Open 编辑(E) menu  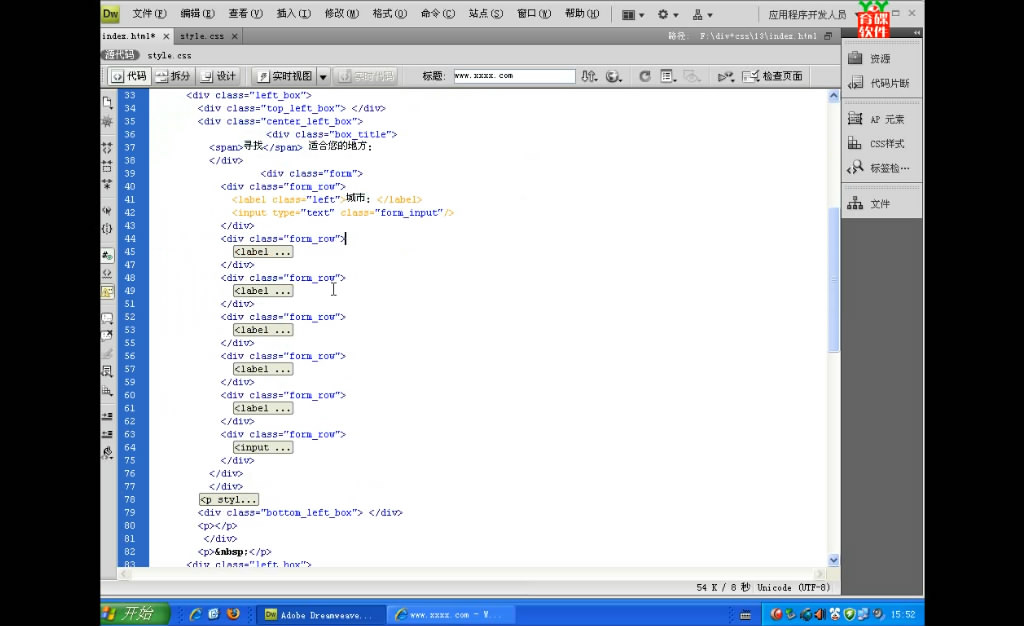(197, 14)
